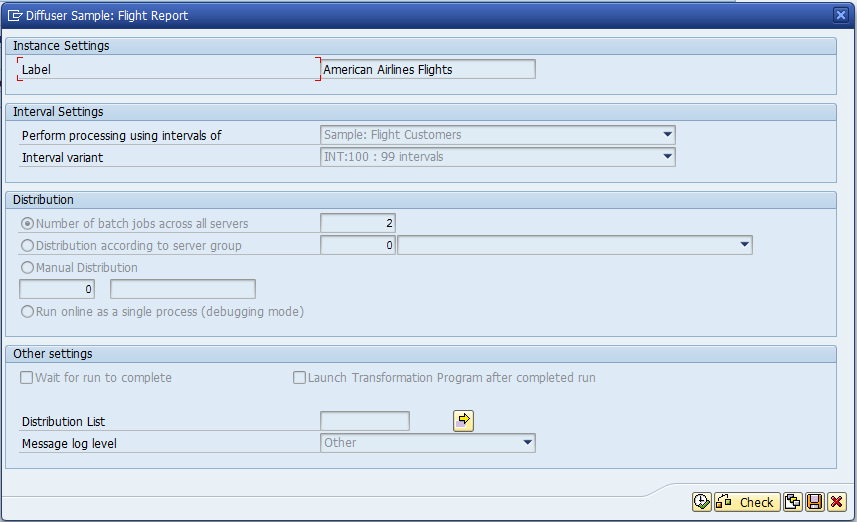Close the Diffuser Sample dialog window
857x522 pixels.
[841, 15]
